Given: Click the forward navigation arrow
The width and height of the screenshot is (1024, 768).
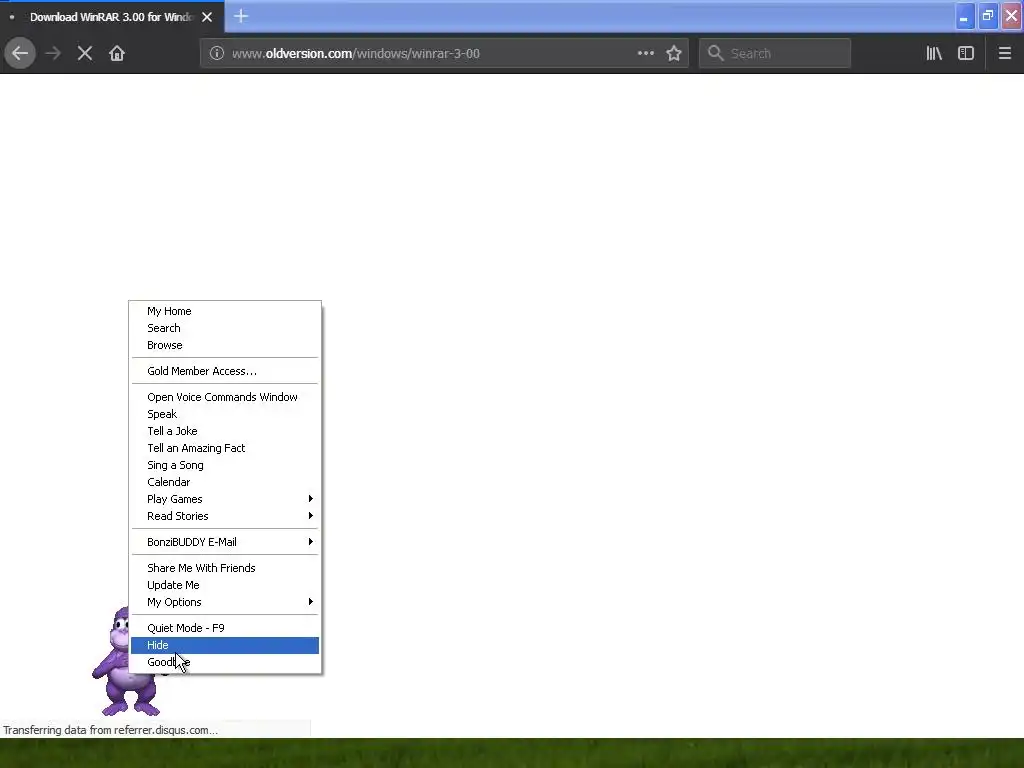Looking at the screenshot, I should pyautogui.click(x=53, y=53).
